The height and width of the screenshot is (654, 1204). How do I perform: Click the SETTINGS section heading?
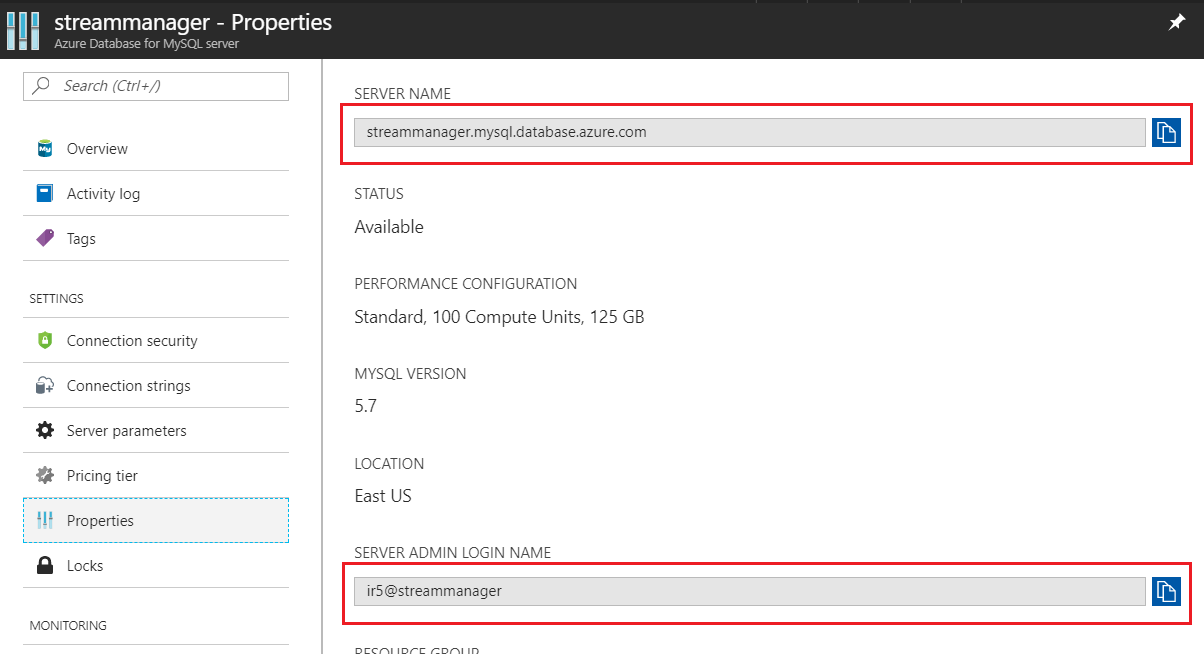(57, 299)
